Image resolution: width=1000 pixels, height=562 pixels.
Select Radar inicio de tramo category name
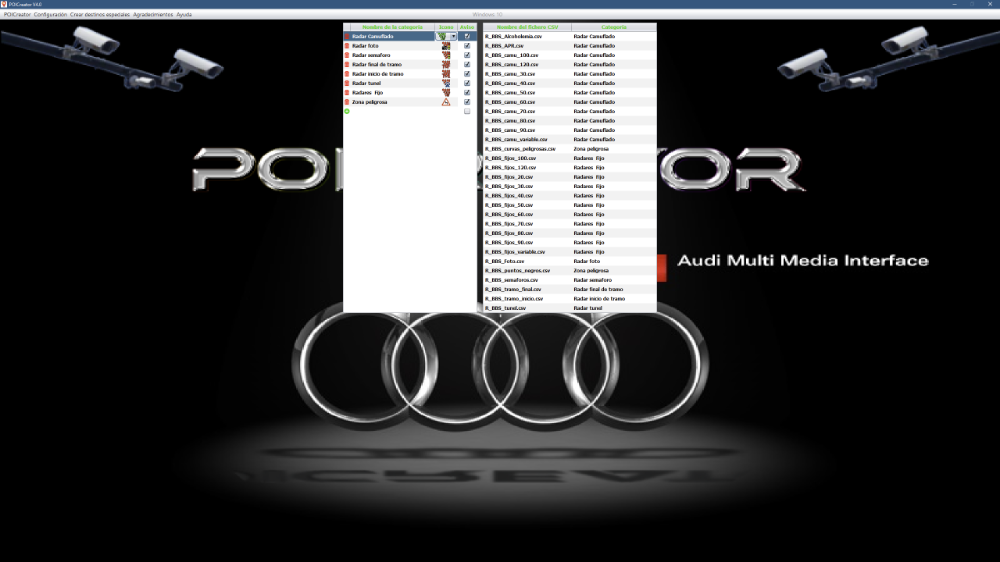378,74
